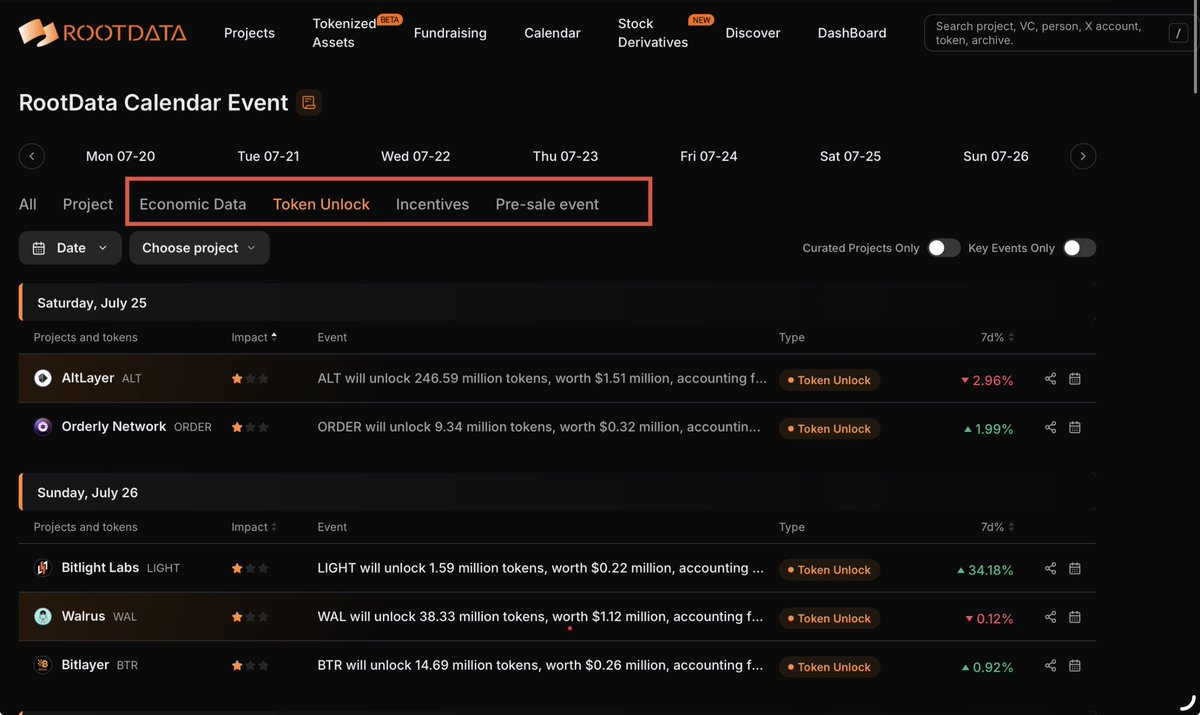Sort Saturday table by Impact
This screenshot has width=1200, height=715.
pyautogui.click(x=254, y=337)
